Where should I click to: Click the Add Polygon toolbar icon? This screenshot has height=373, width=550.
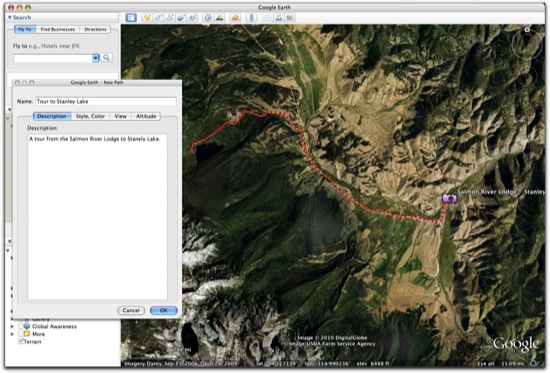point(158,18)
